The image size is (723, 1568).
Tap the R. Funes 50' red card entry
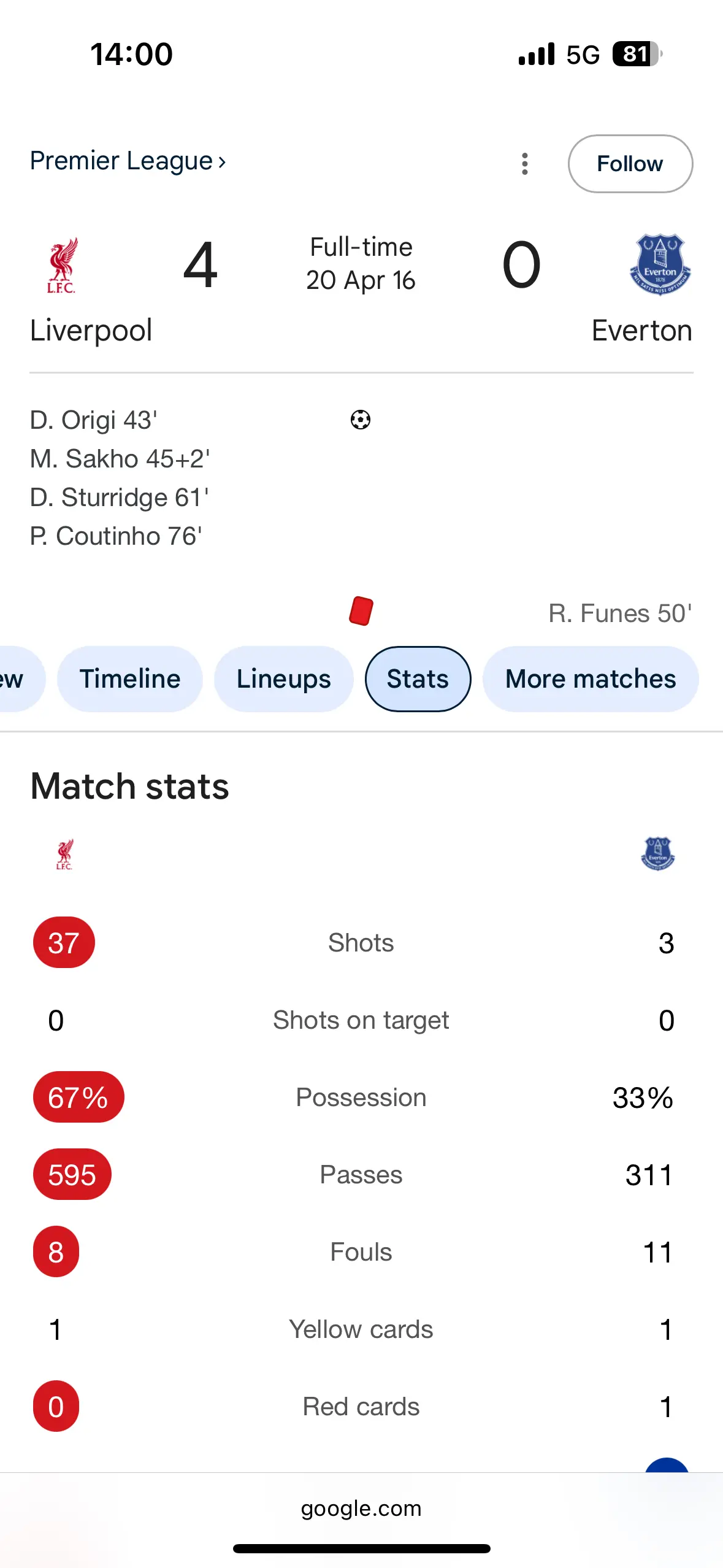[x=620, y=613]
